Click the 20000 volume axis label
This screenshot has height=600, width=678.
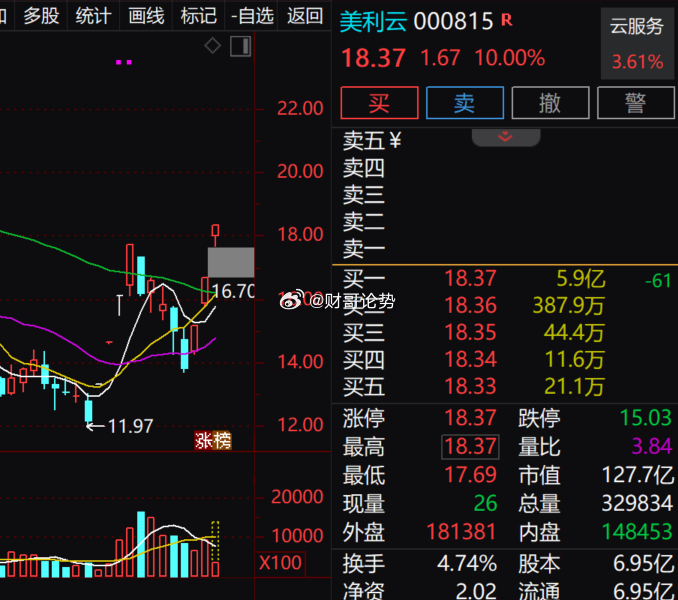297,497
